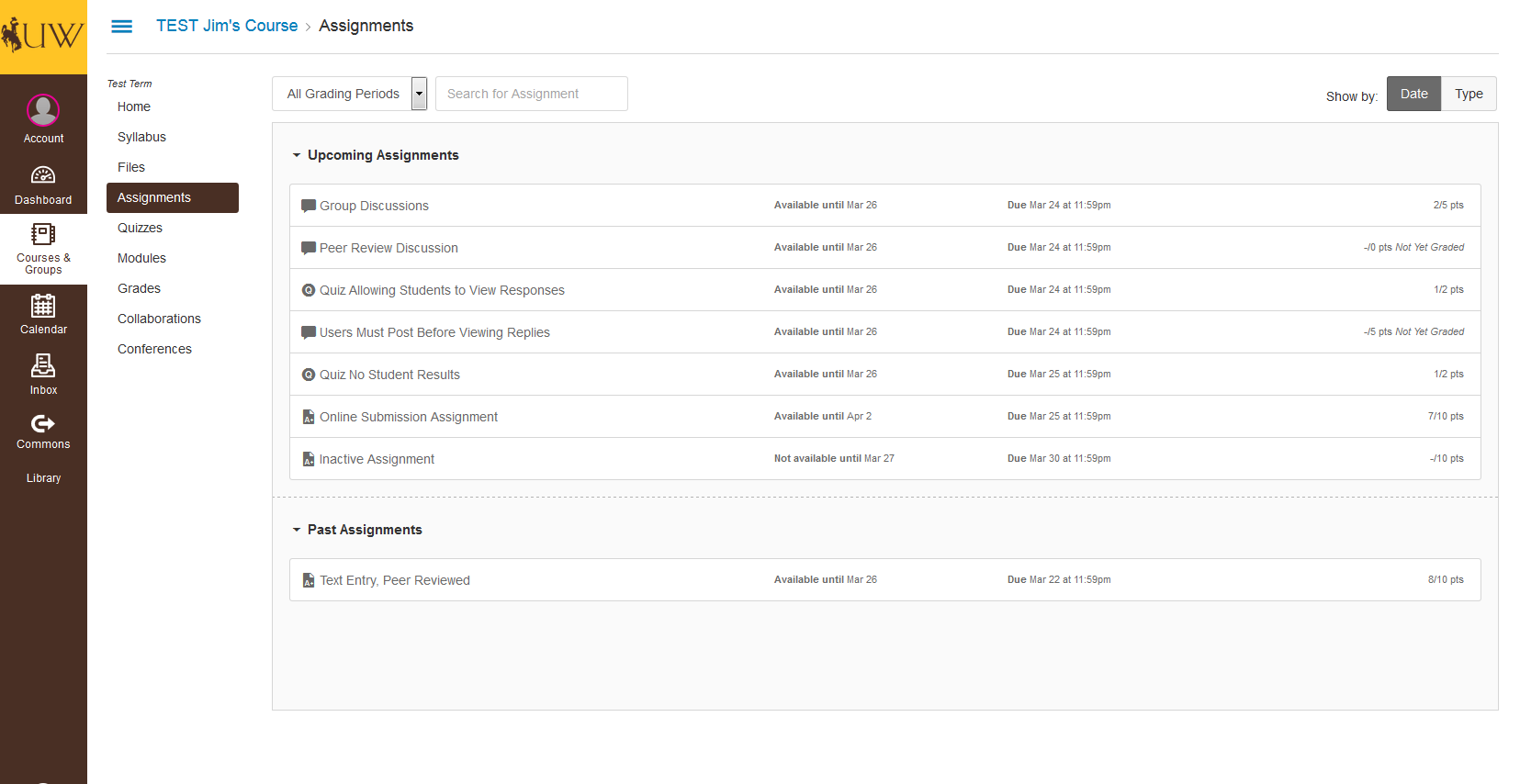Click discussion icon beside Peer Review Discussion
Viewport: 1520px width, 784px height.
tap(309, 248)
